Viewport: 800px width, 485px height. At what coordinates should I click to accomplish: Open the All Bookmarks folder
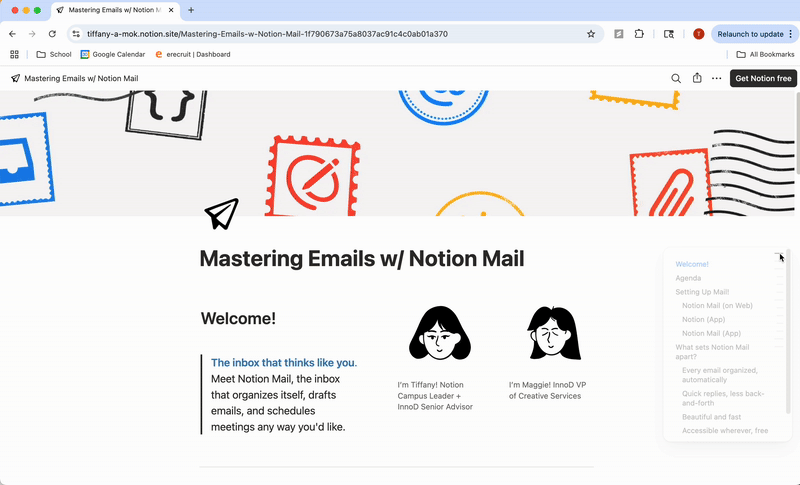pyautogui.click(x=765, y=54)
